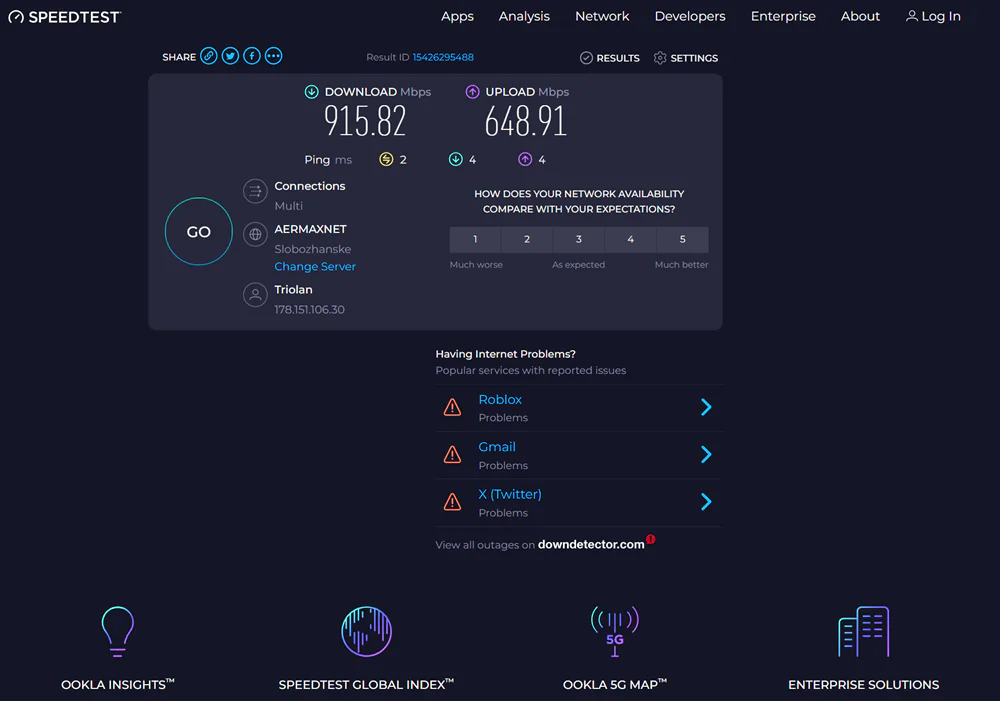The image size is (1000, 701).
Task: Click the upload arrow icon beside UPLOAD
Action: click(472, 92)
